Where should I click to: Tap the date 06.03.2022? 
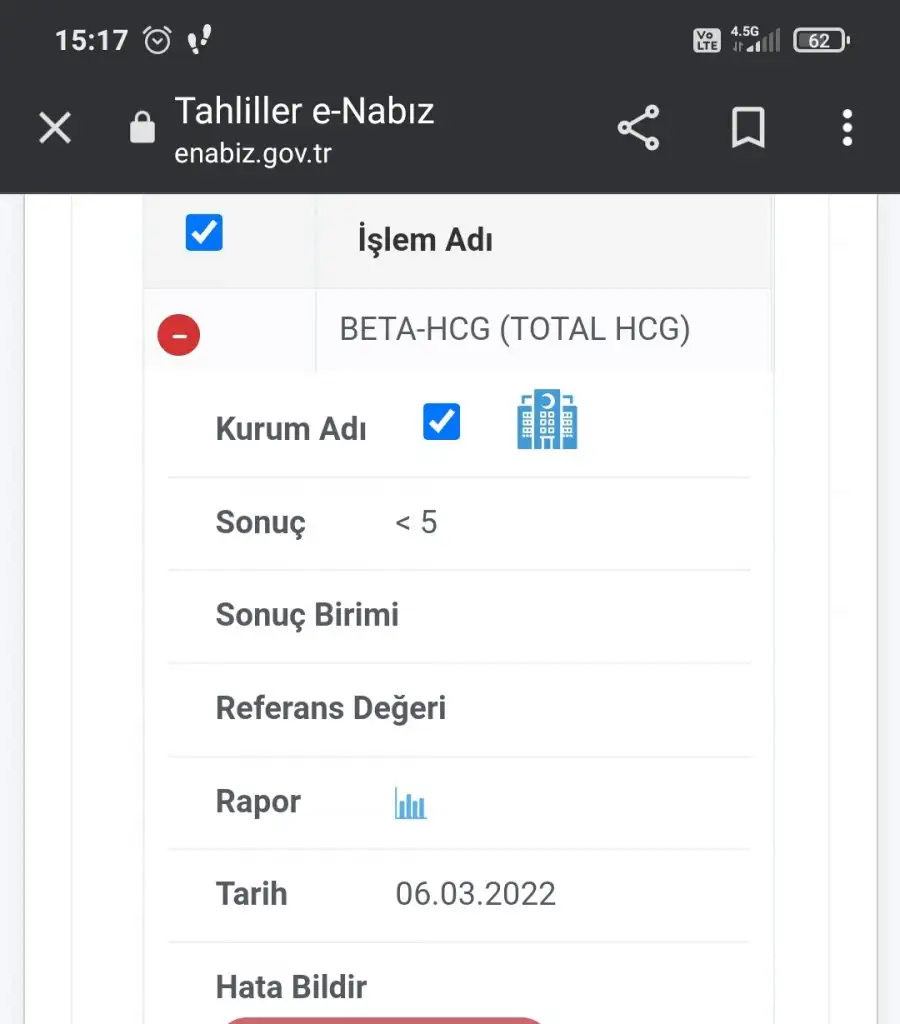475,893
